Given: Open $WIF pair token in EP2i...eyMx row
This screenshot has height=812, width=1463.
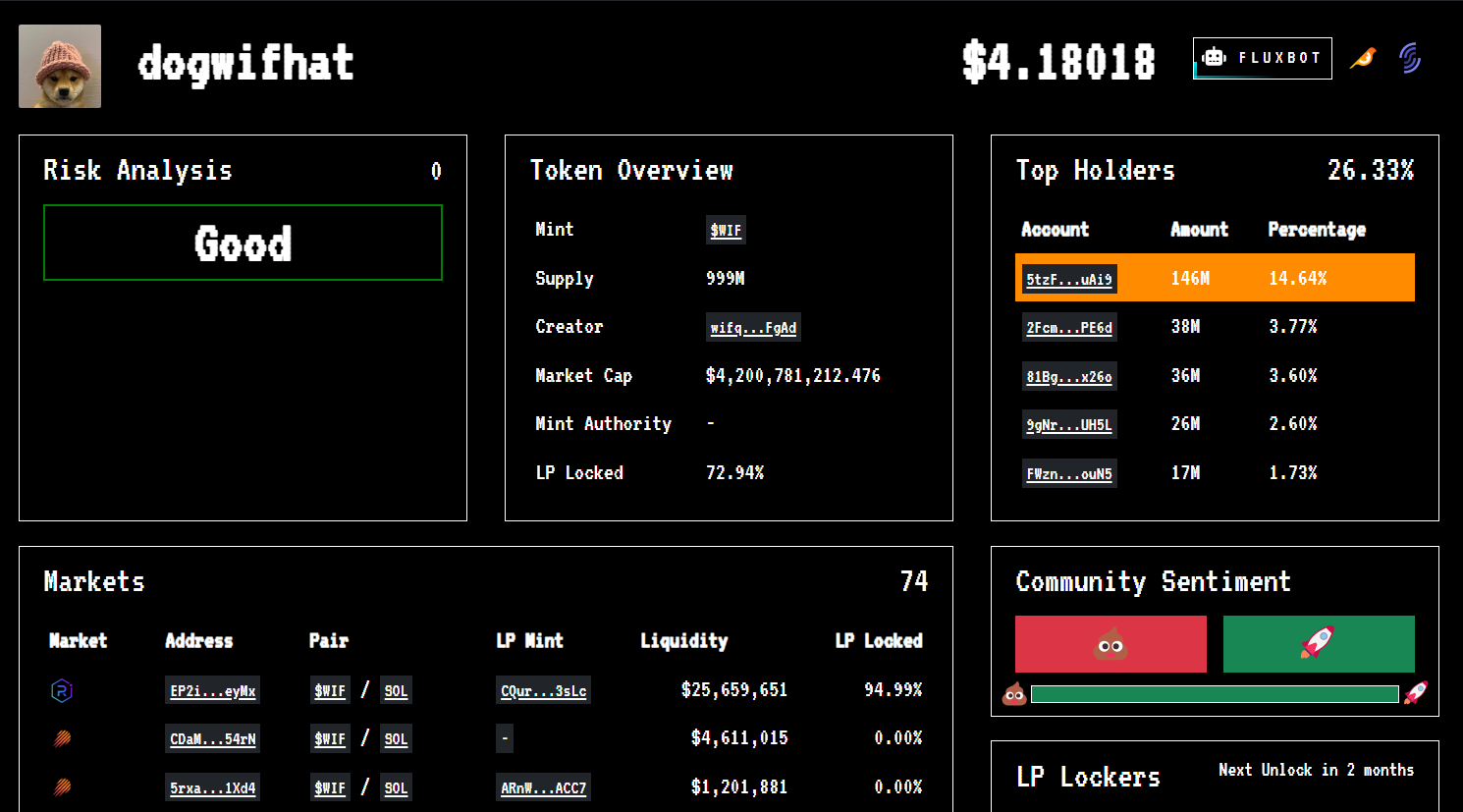Looking at the screenshot, I should (330, 690).
